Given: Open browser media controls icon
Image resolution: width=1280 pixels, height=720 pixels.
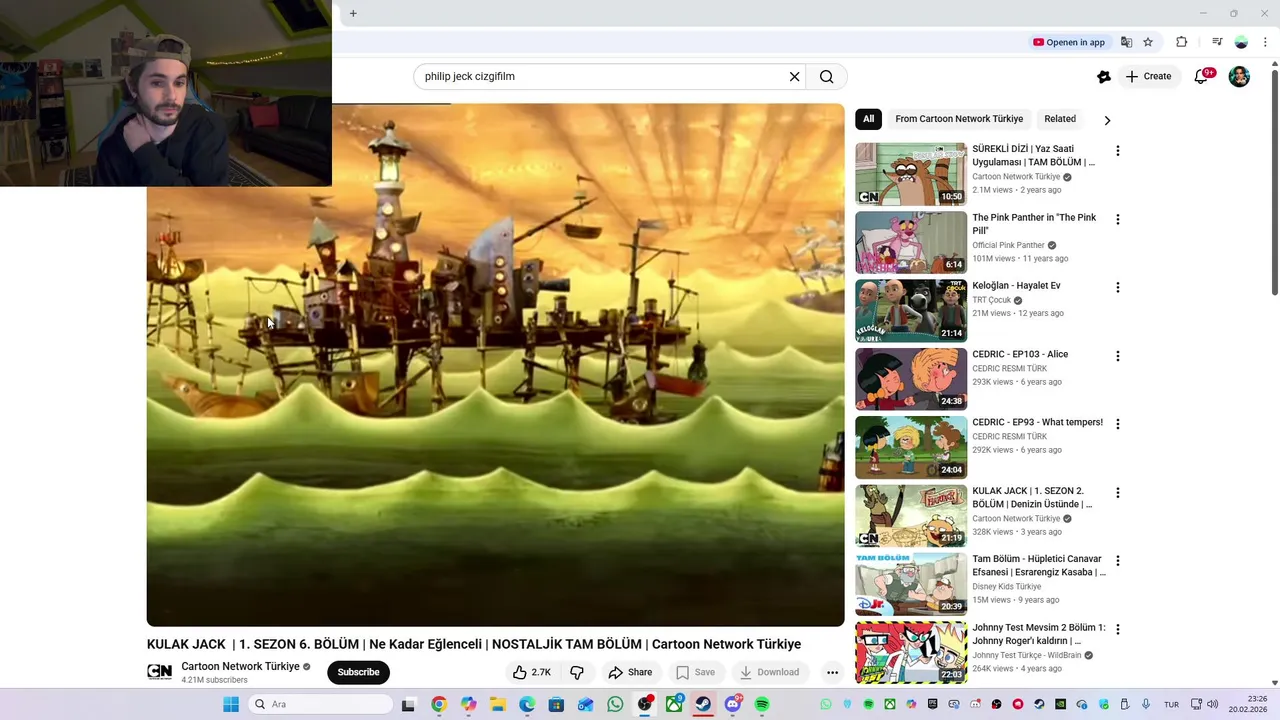Looking at the screenshot, I should click(x=1217, y=42).
